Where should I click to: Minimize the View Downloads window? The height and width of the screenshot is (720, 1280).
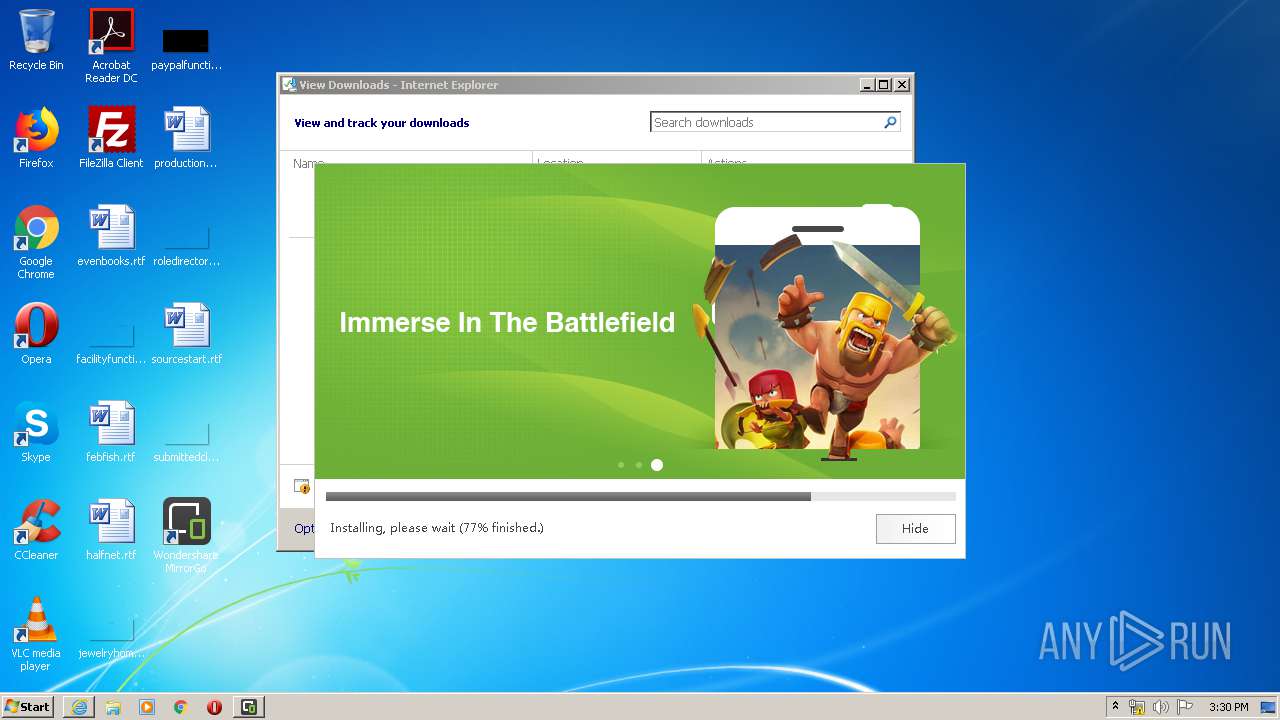868,85
